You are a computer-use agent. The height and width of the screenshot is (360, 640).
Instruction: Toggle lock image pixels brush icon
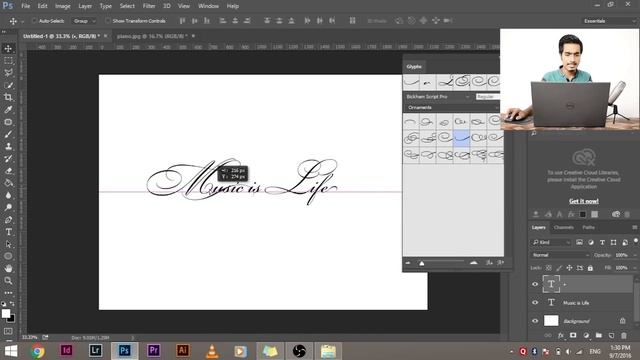[x=559, y=268]
